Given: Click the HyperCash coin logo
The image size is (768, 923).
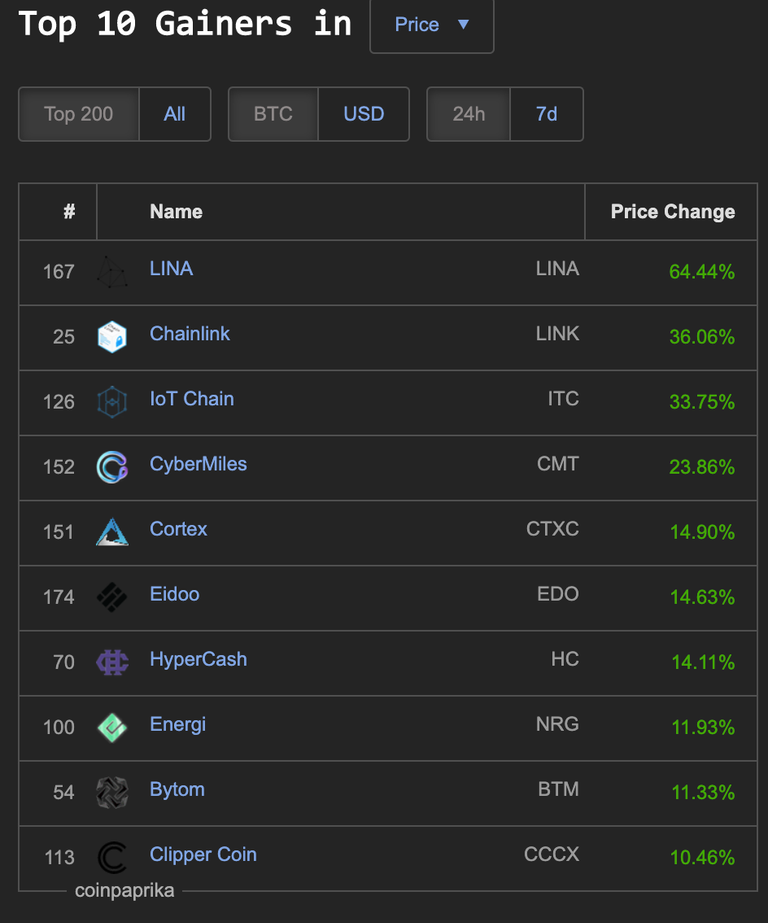Looking at the screenshot, I should tap(112, 662).
